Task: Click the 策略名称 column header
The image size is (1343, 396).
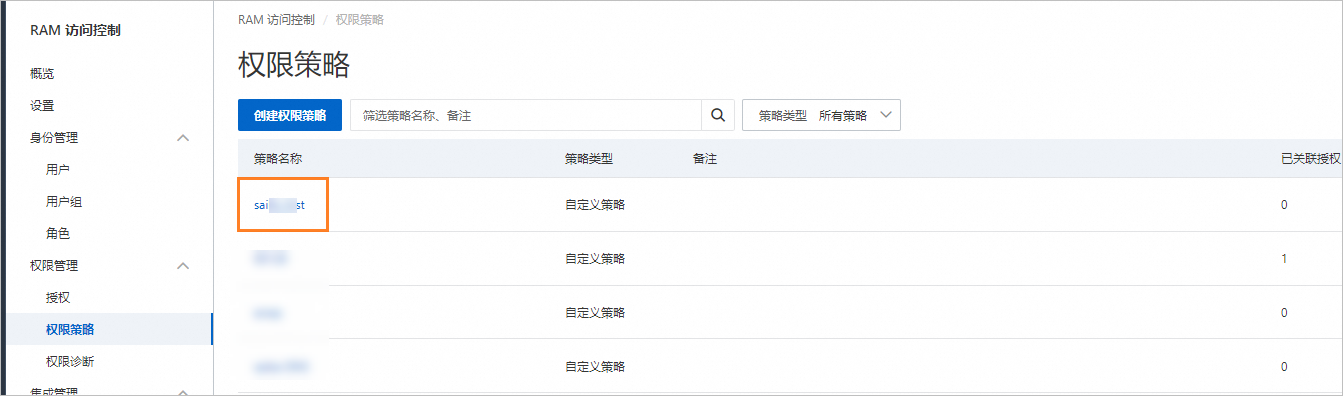Action: click(278, 159)
